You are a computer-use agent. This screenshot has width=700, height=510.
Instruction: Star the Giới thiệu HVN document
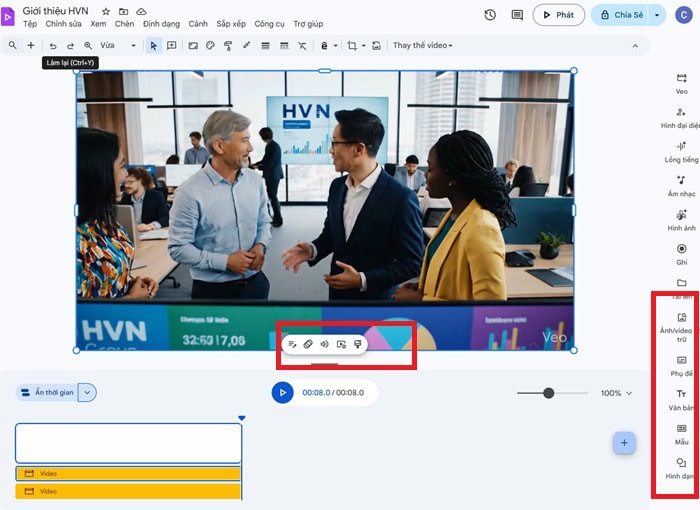[x=106, y=11]
